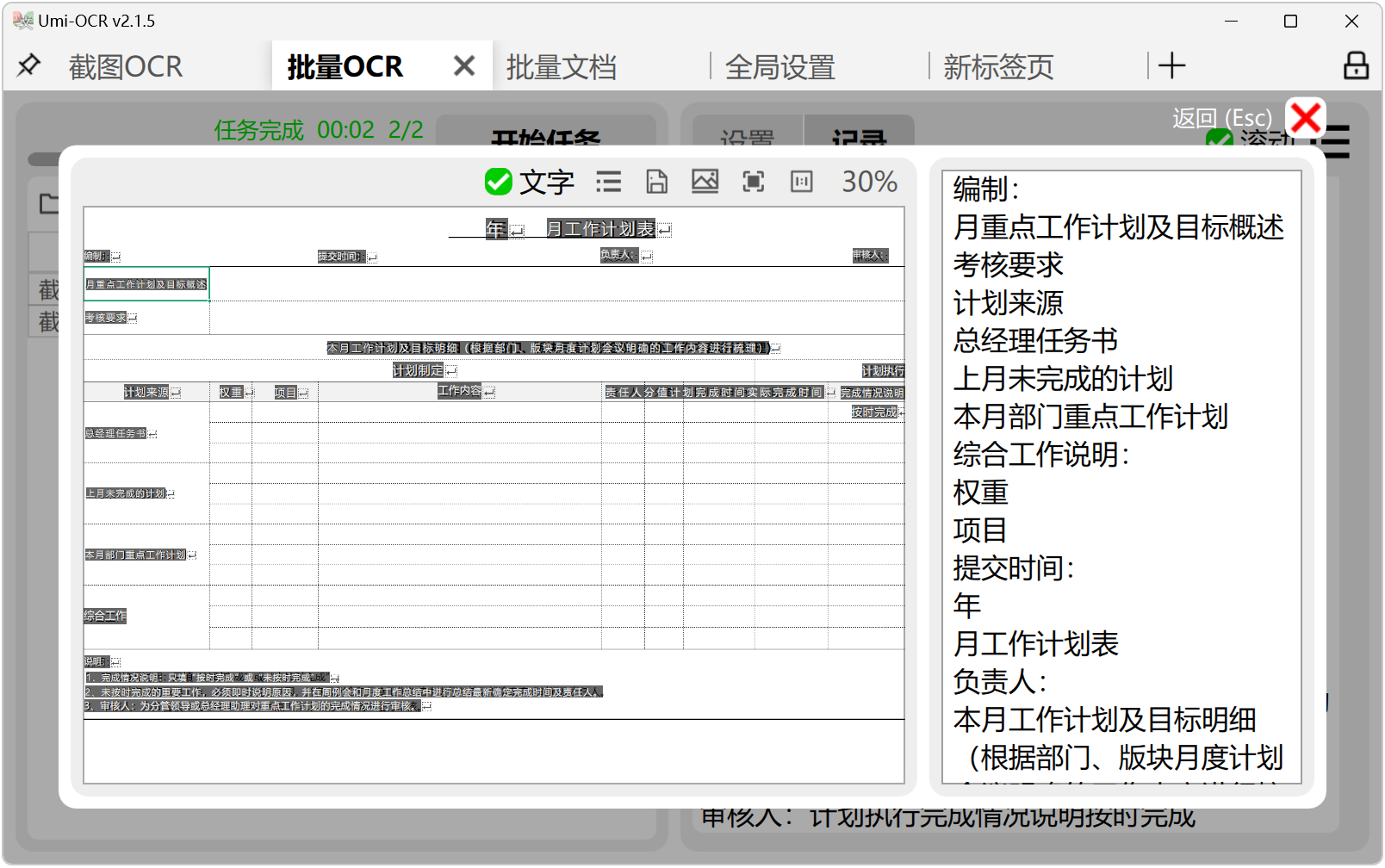Click the 工作内容 header box in the image

(x=460, y=391)
